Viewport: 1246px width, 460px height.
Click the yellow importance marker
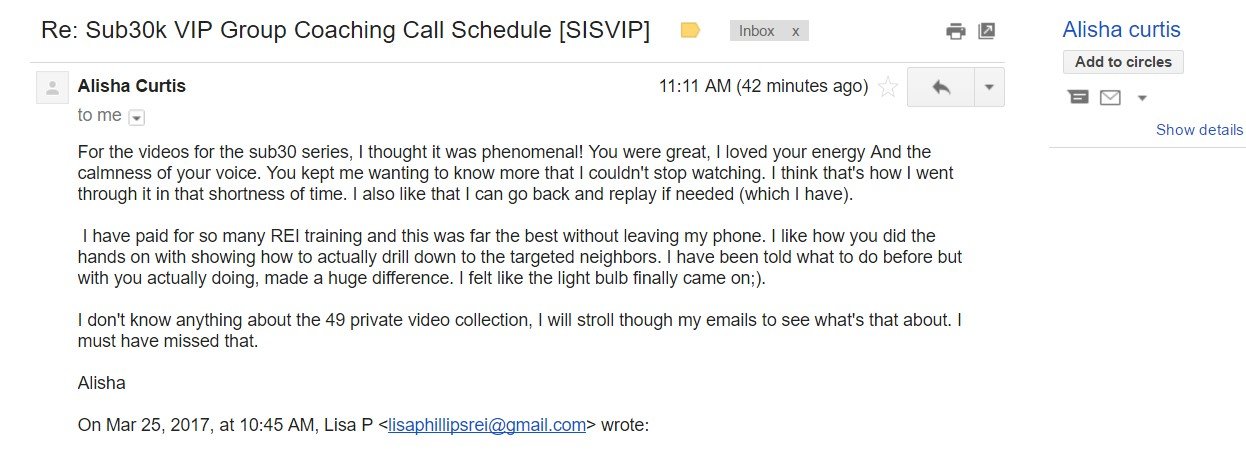tap(690, 31)
